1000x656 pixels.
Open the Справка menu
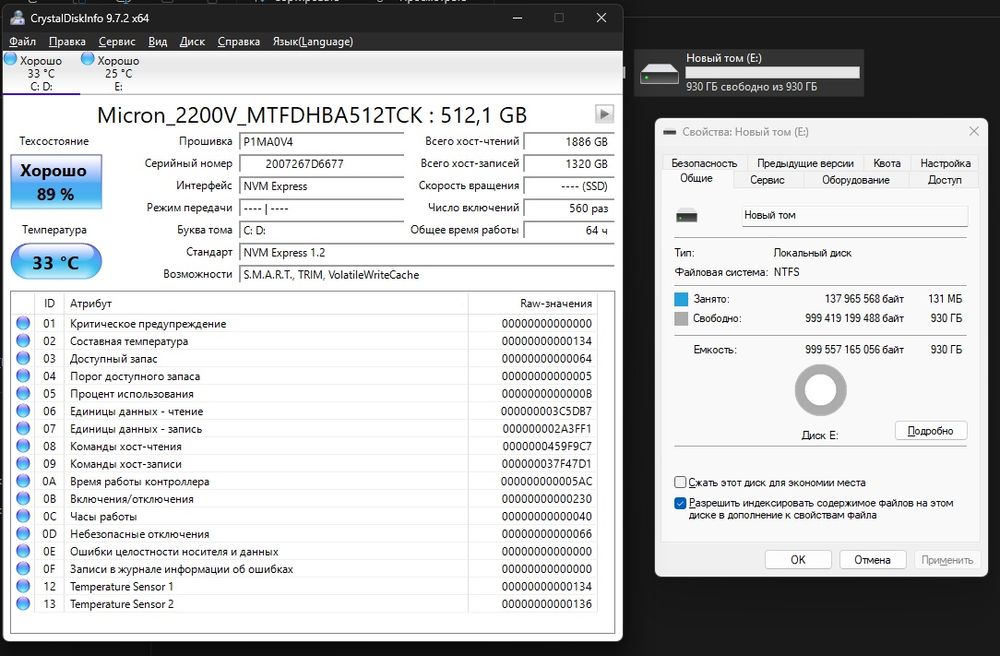click(x=239, y=41)
